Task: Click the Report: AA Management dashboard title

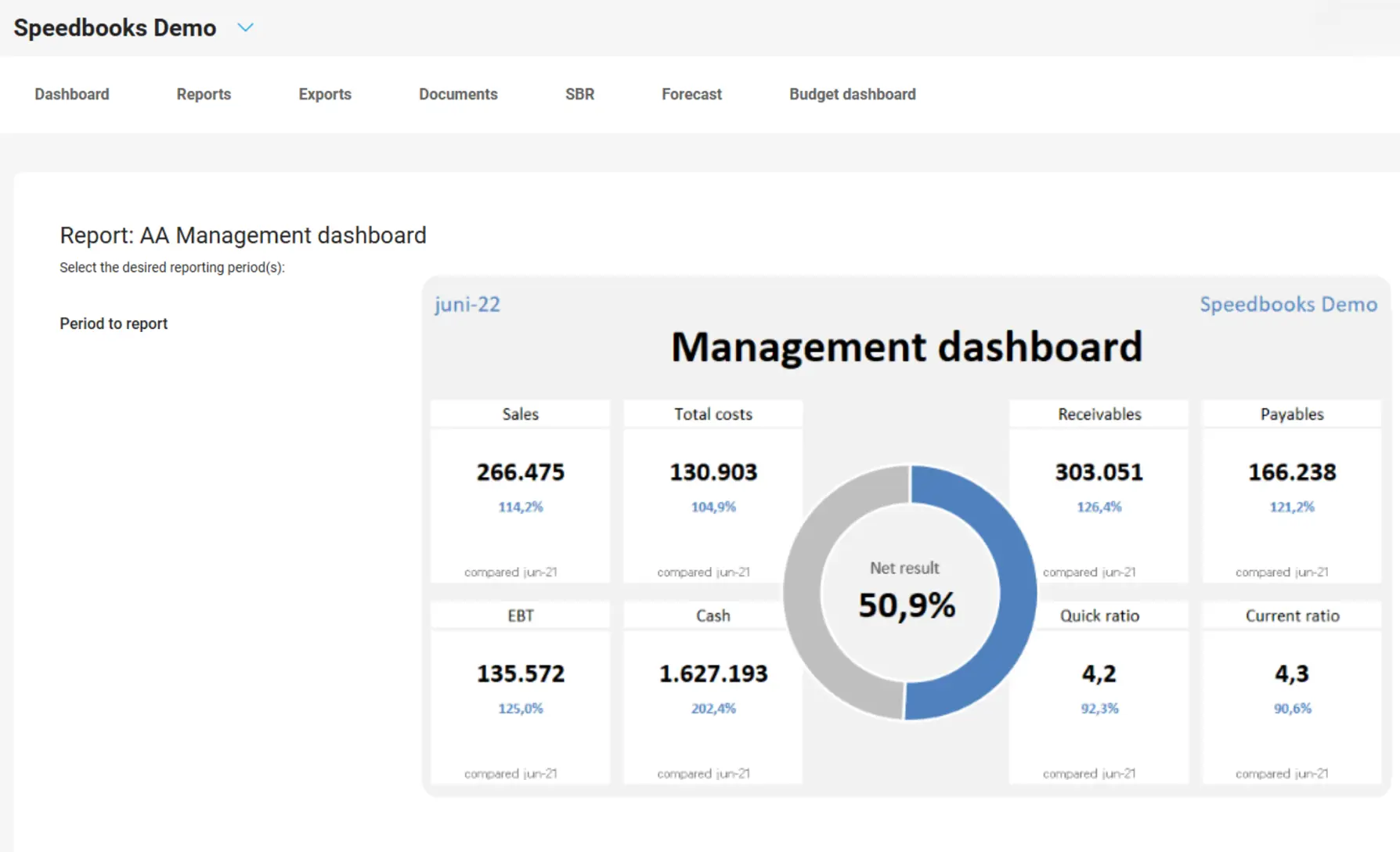Action: 244,235
